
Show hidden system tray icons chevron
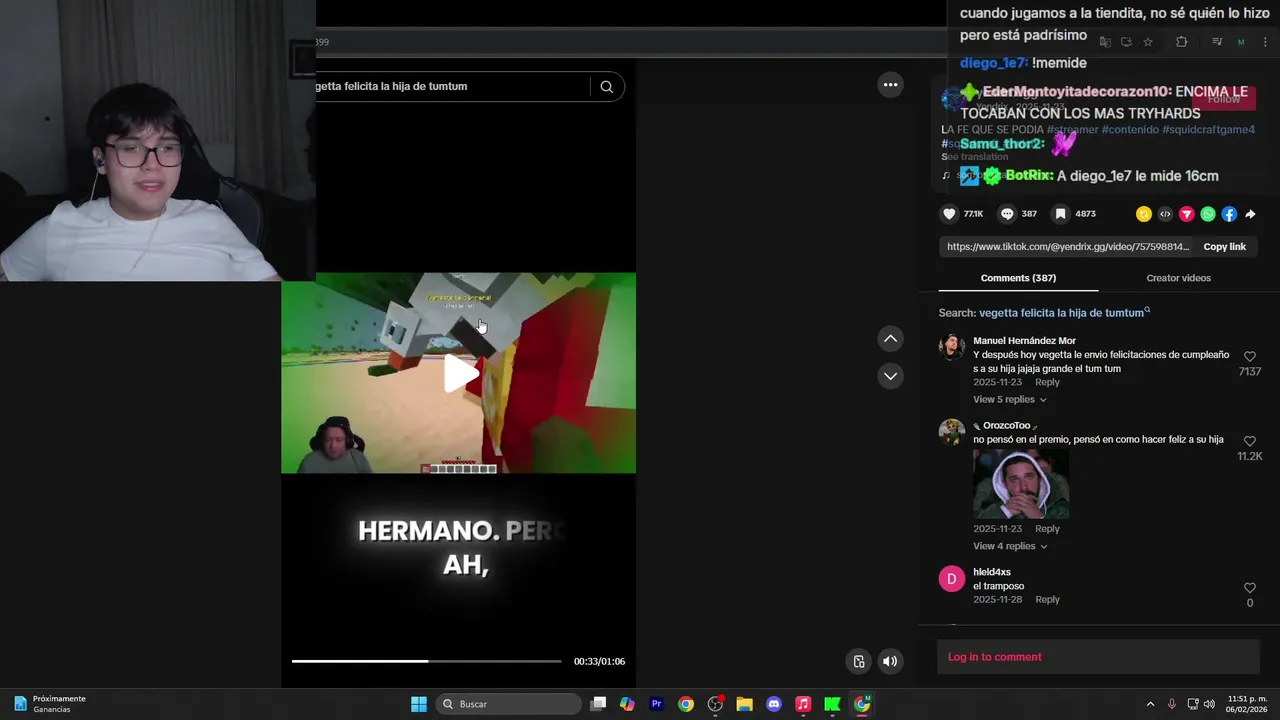tap(1150, 704)
